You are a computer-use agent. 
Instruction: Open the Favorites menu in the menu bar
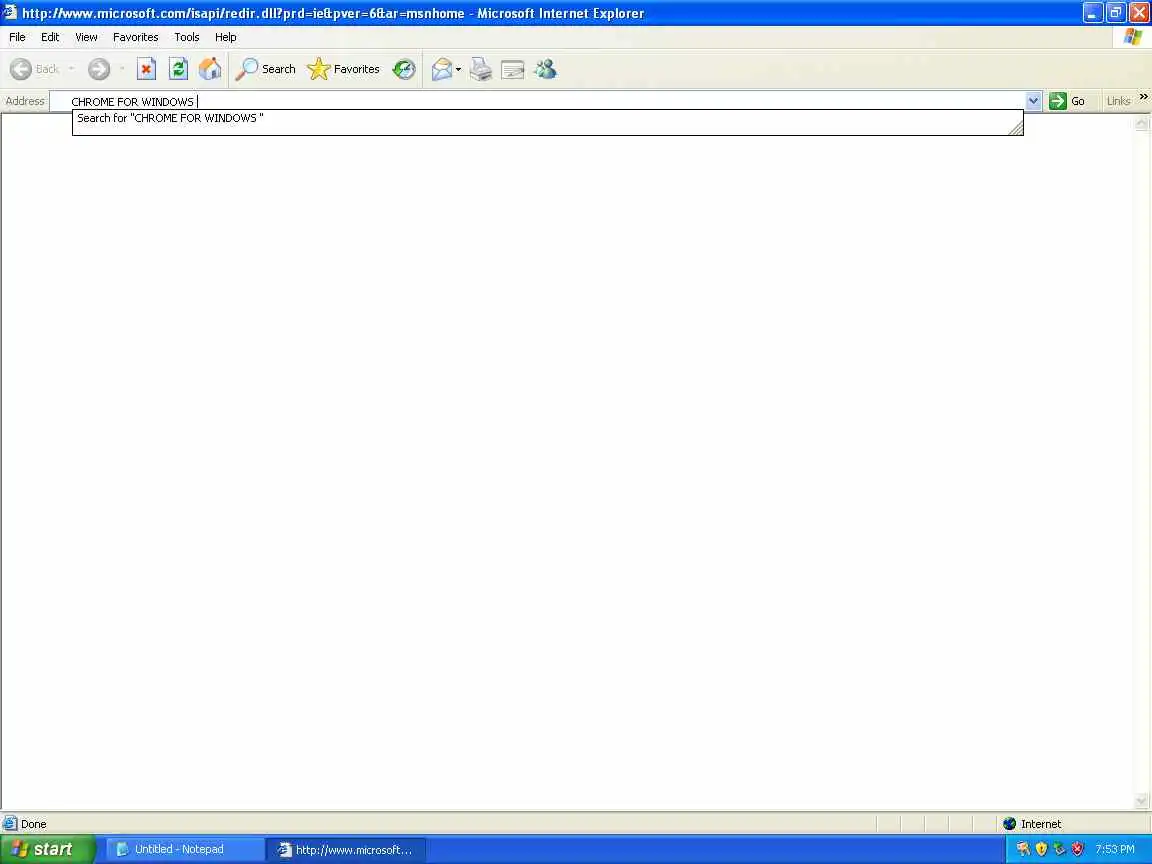(135, 37)
